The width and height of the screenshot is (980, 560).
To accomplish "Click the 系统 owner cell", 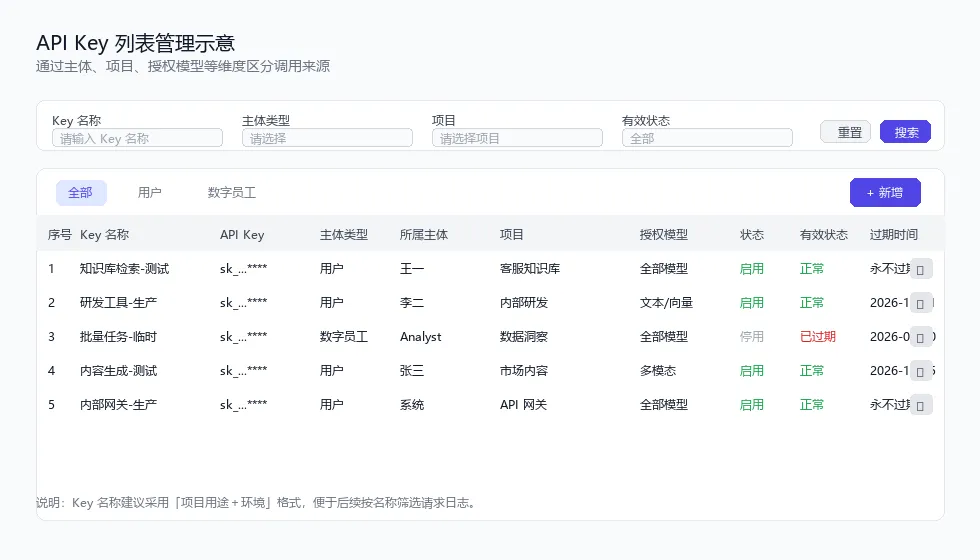I will (412, 405).
